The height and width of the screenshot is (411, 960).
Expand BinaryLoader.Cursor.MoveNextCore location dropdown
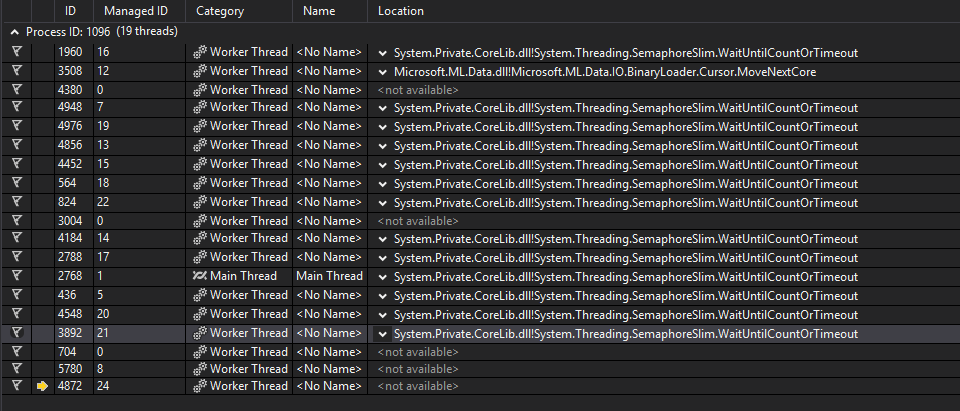pos(383,72)
